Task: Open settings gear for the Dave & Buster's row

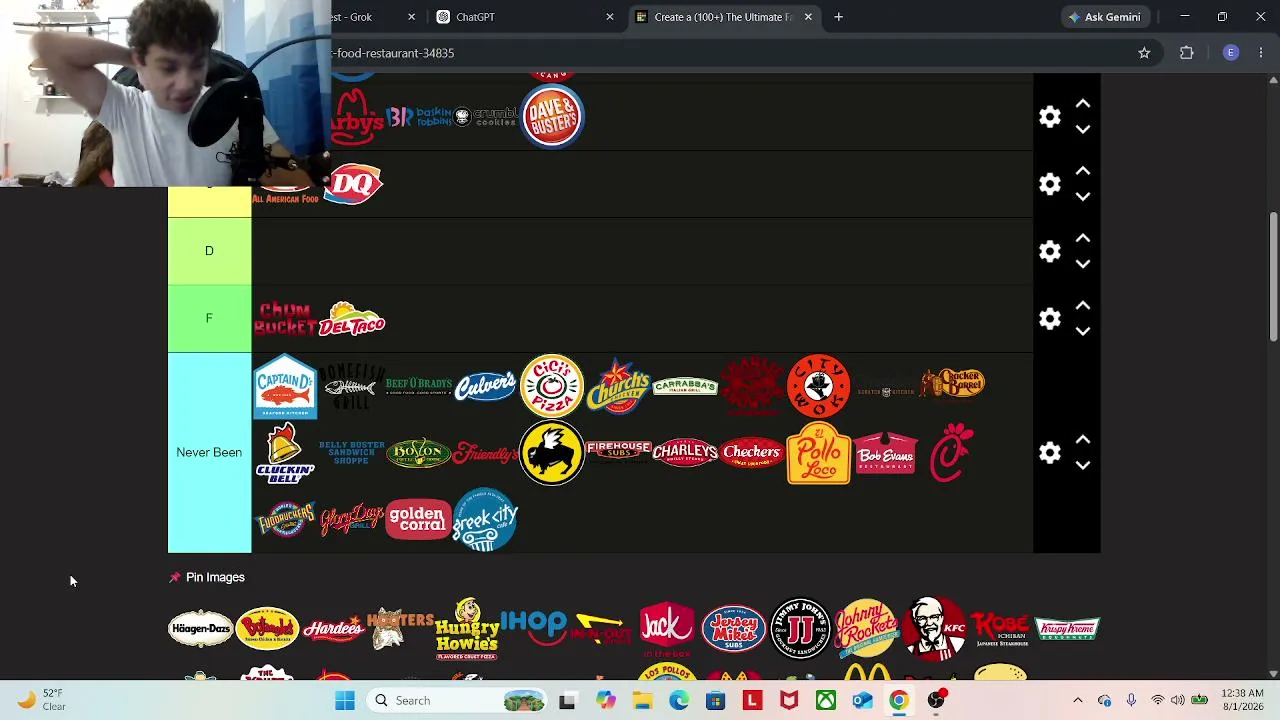Action: (1049, 117)
